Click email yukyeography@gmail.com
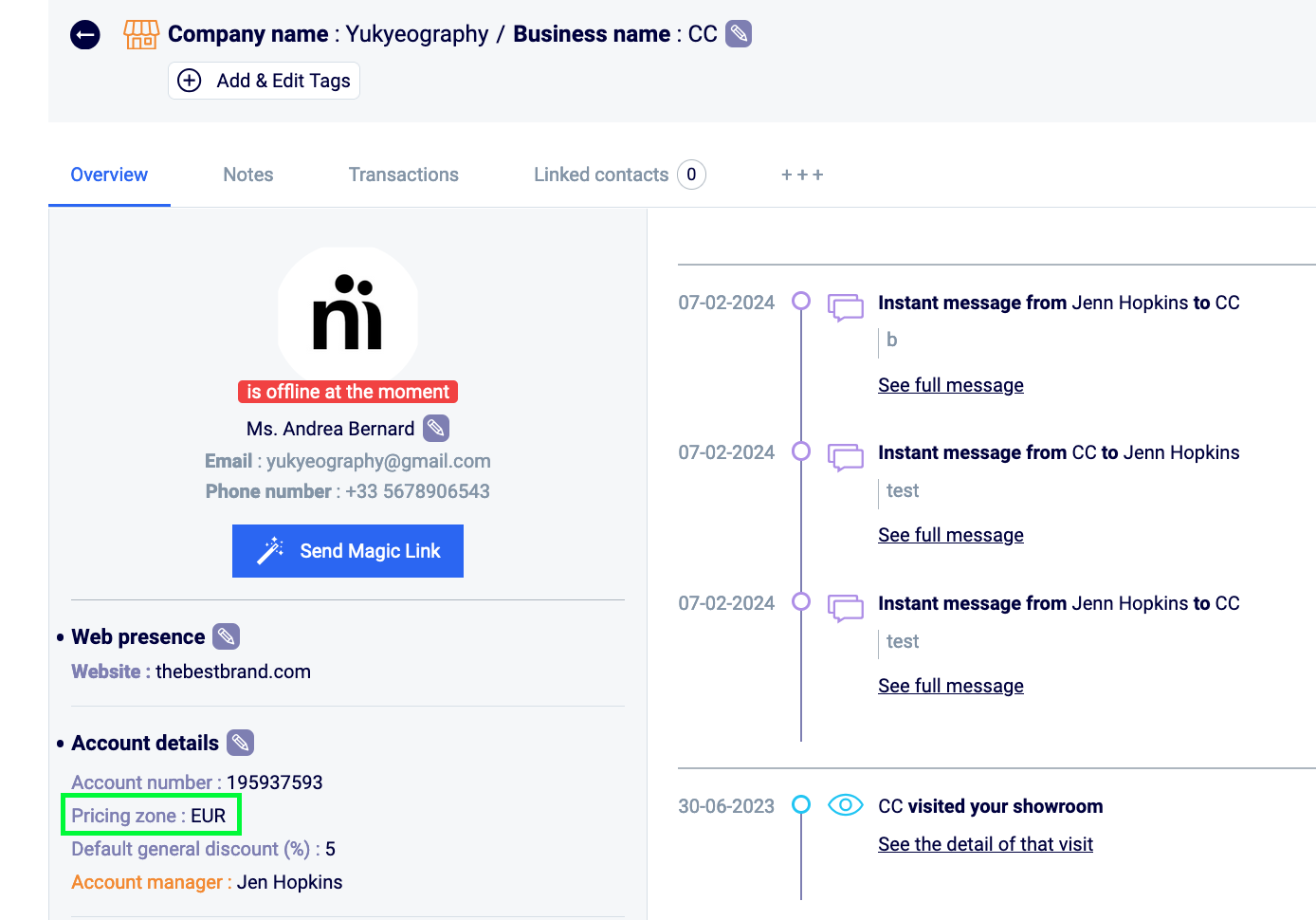The width and height of the screenshot is (1316, 920). tap(378, 461)
